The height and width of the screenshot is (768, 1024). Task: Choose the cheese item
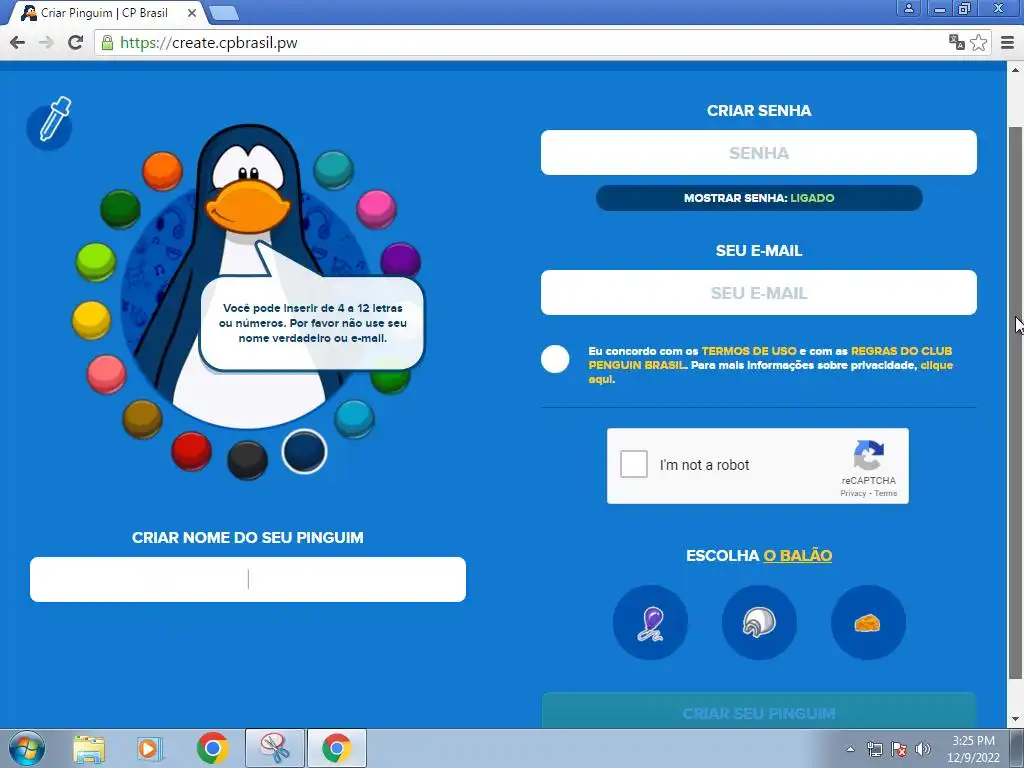(868, 622)
